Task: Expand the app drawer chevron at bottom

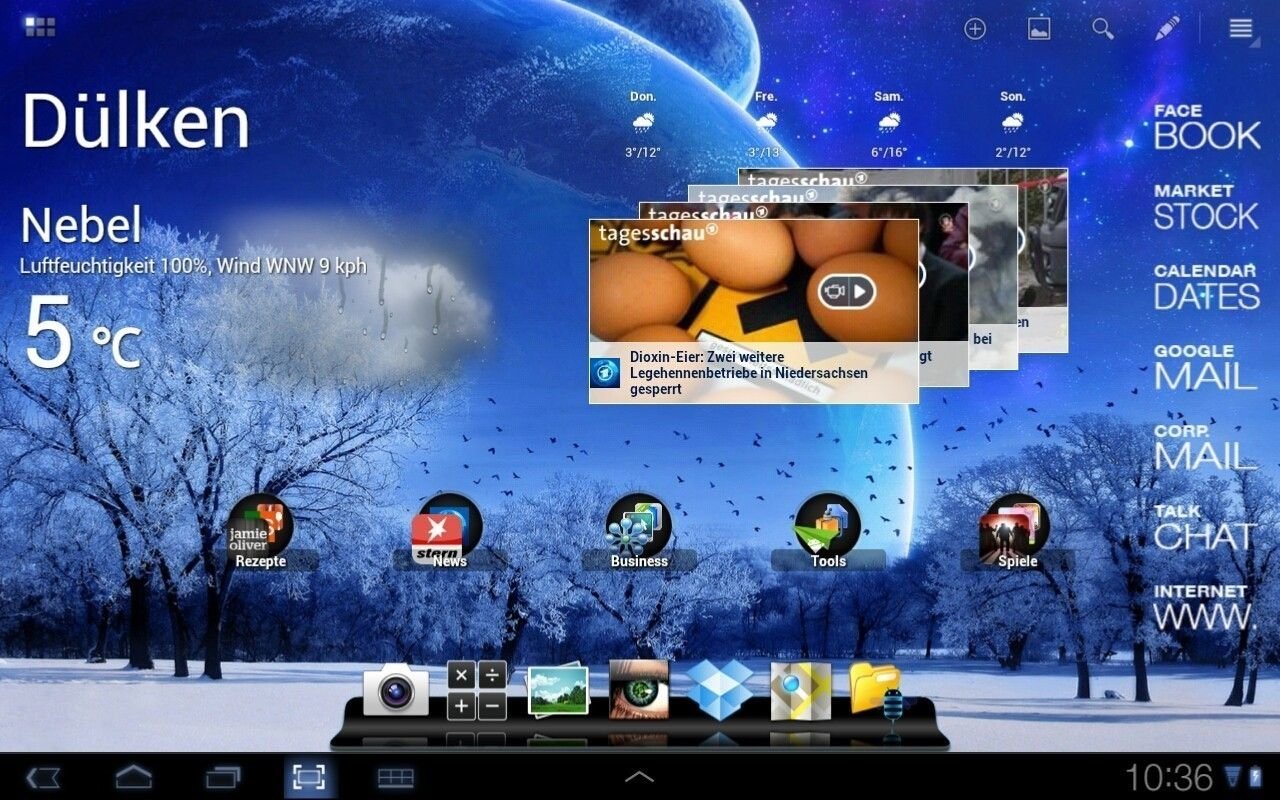Action: [639, 776]
